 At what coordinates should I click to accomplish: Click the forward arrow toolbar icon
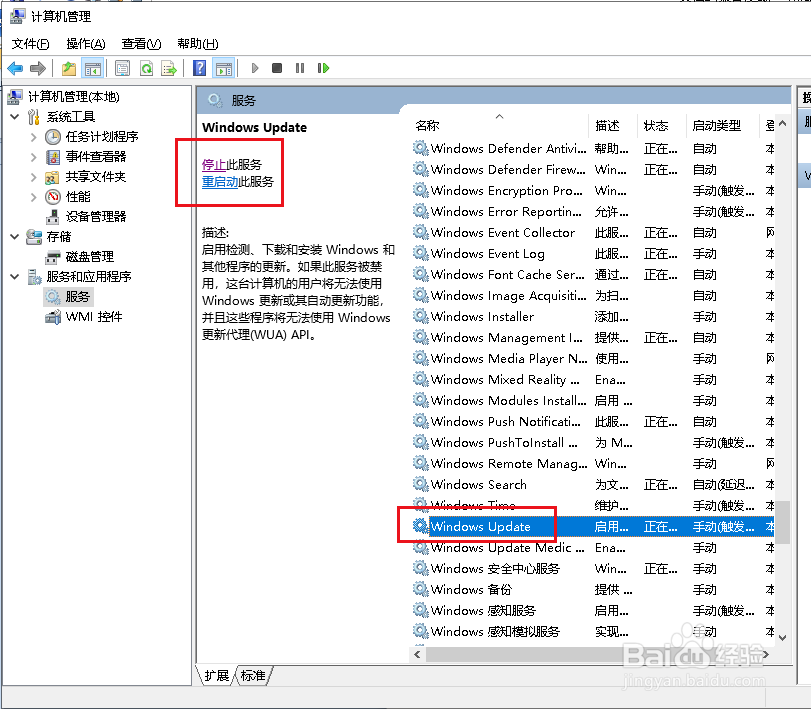[38, 68]
